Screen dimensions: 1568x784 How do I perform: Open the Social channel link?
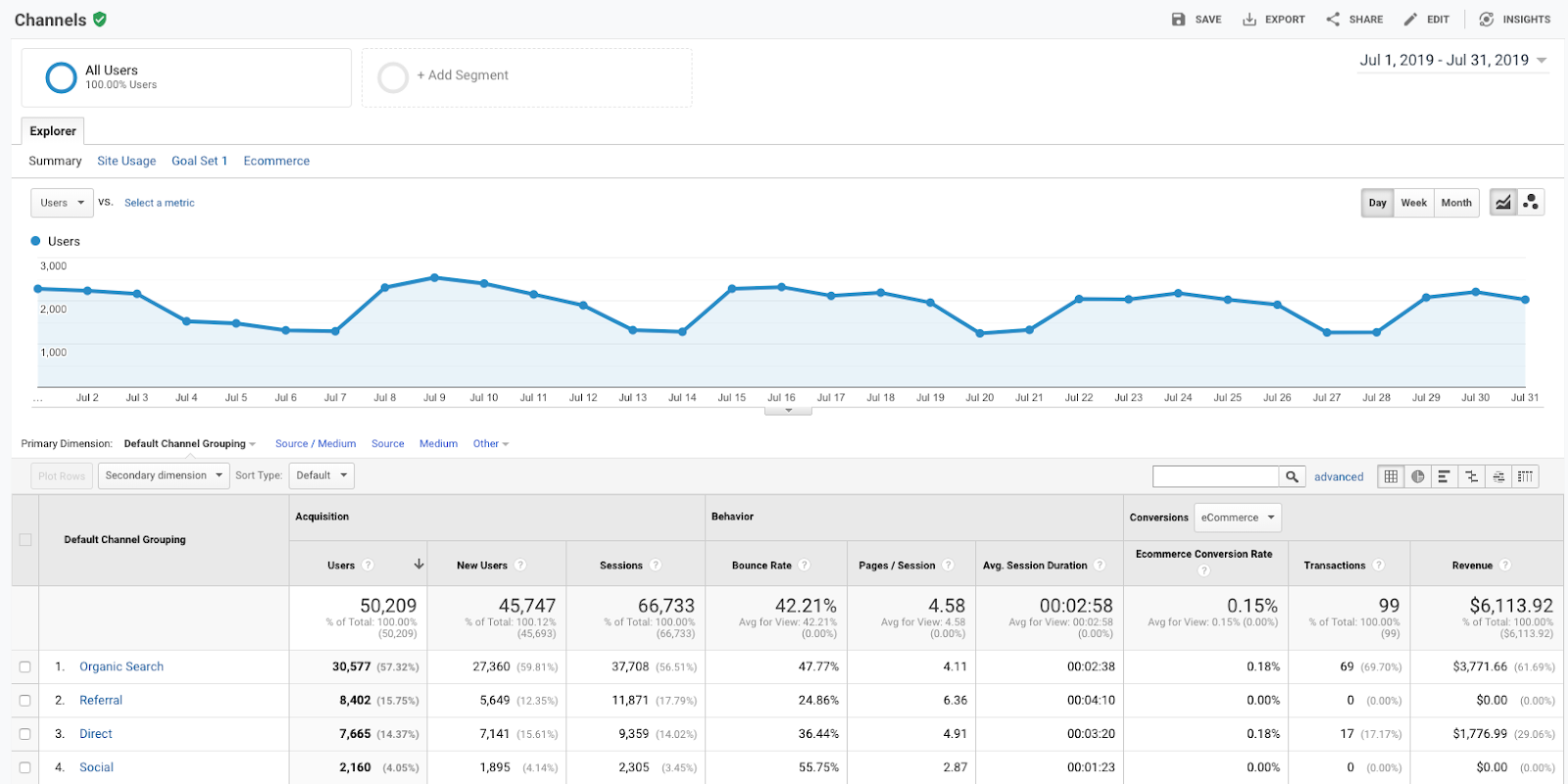click(97, 768)
